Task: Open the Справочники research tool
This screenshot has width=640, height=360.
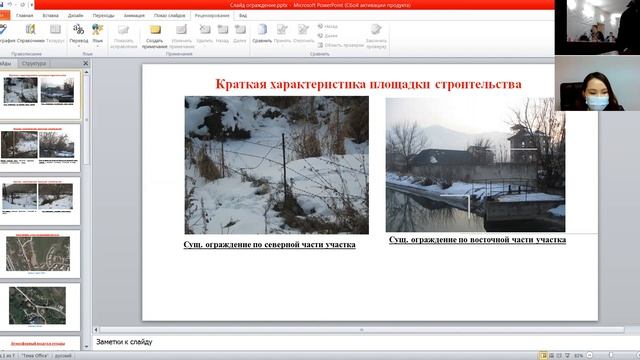Action: [x=31, y=34]
